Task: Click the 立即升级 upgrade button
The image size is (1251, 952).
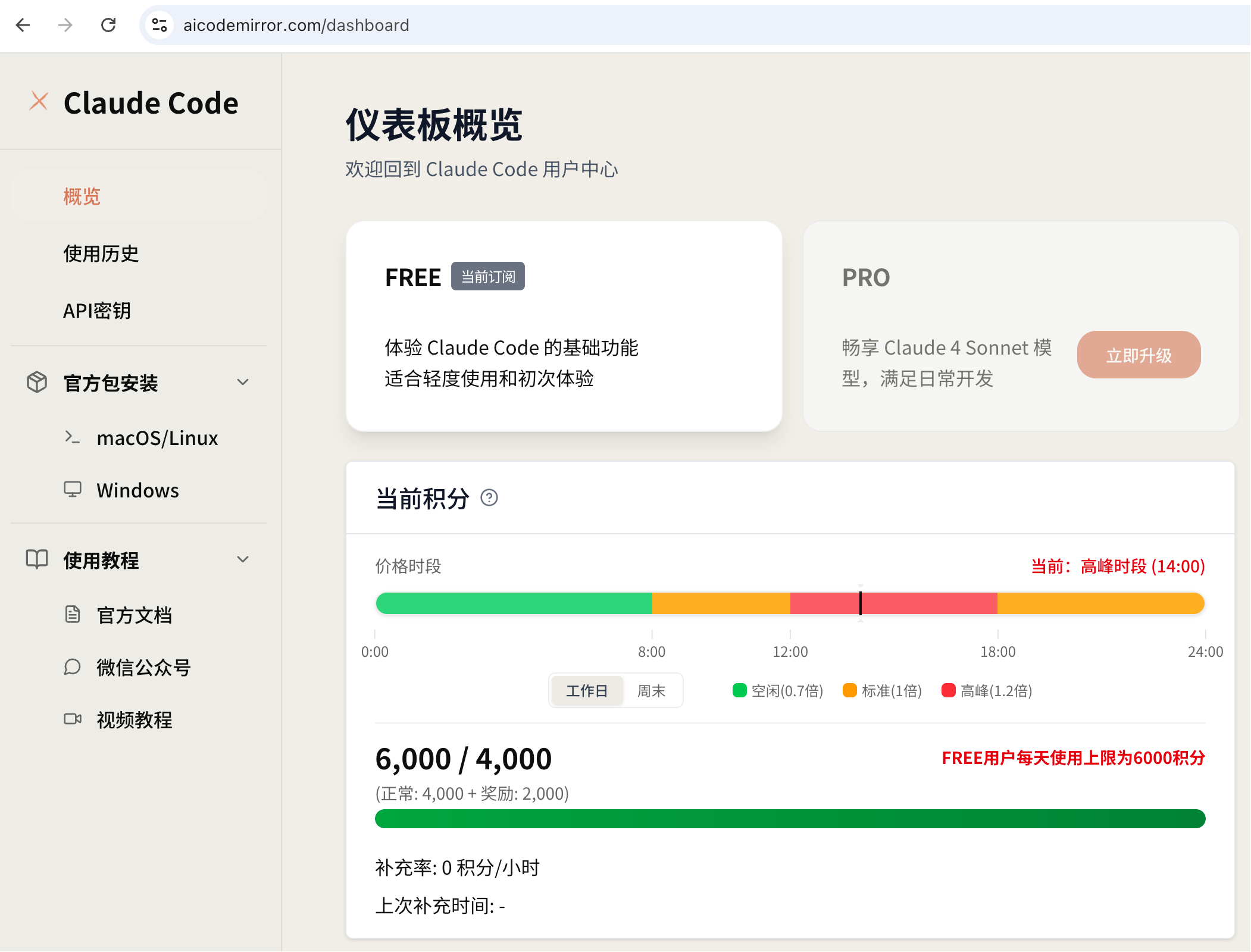Action: coord(1138,355)
